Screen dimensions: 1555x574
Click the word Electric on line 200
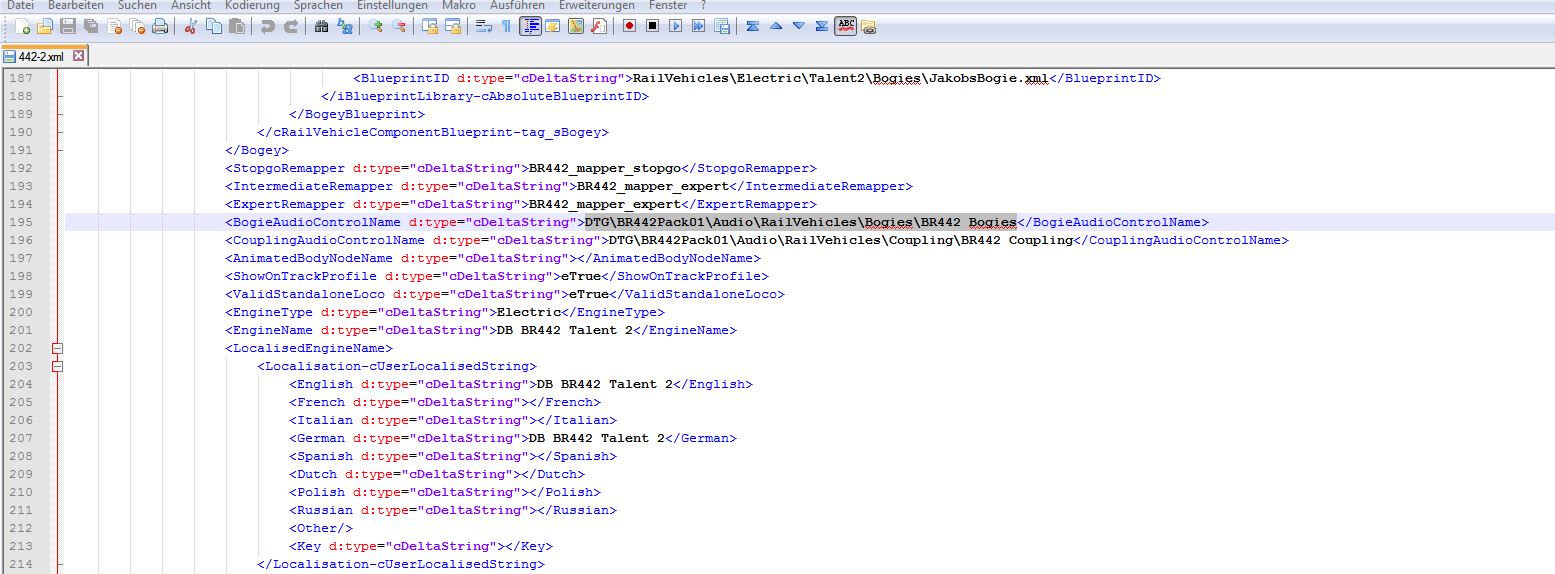[529, 312]
